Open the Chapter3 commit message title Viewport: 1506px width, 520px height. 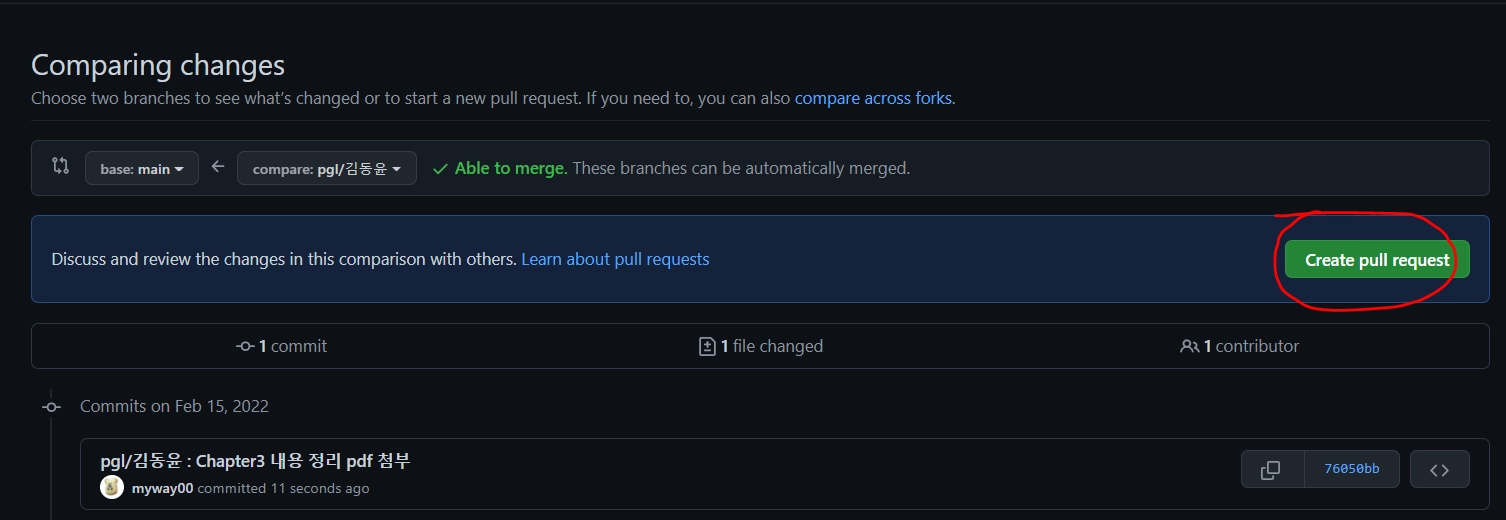click(x=255, y=461)
